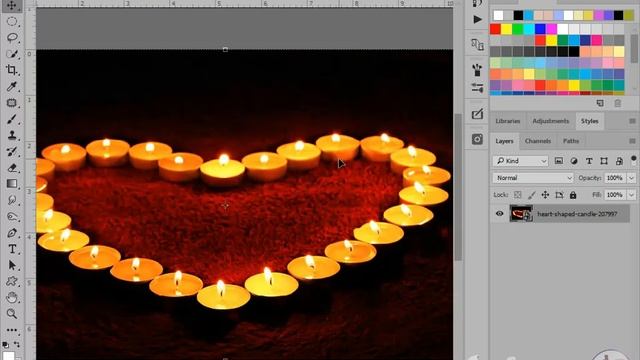The image size is (640, 360).
Task: Select the Crop tool
Action: (11, 70)
